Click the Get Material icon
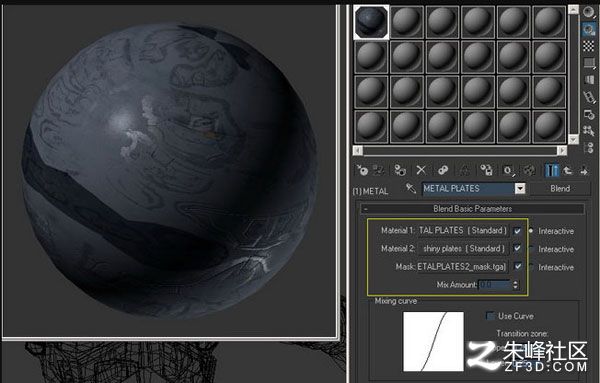Screen dimensions: 600x383 (x=362, y=170)
